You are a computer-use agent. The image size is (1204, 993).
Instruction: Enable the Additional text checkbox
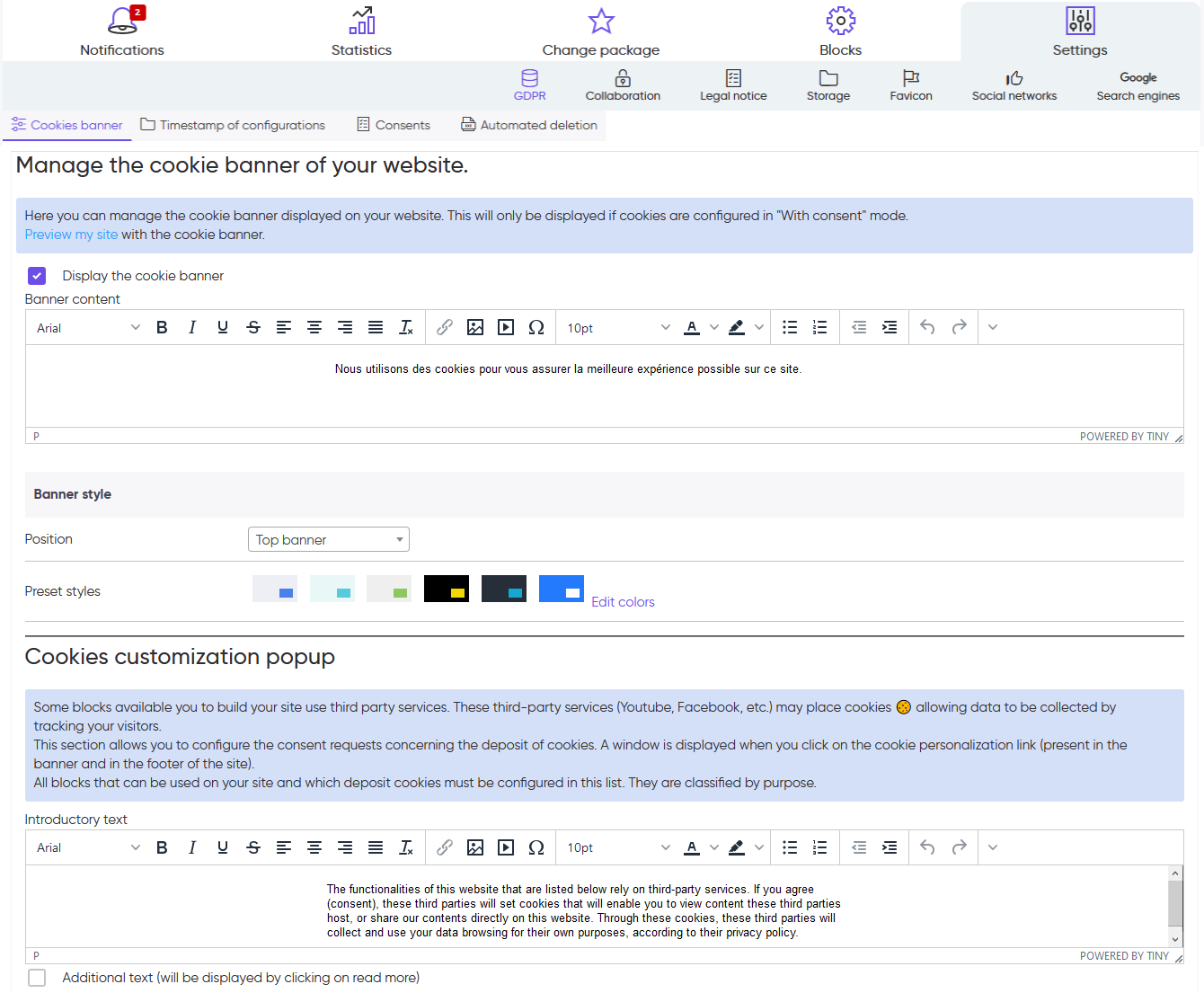pos(37,978)
